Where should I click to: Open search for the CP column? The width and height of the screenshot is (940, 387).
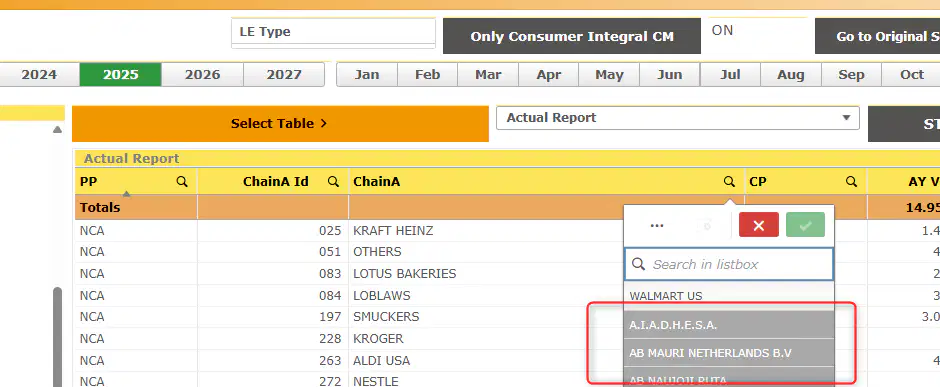pyautogui.click(x=851, y=182)
